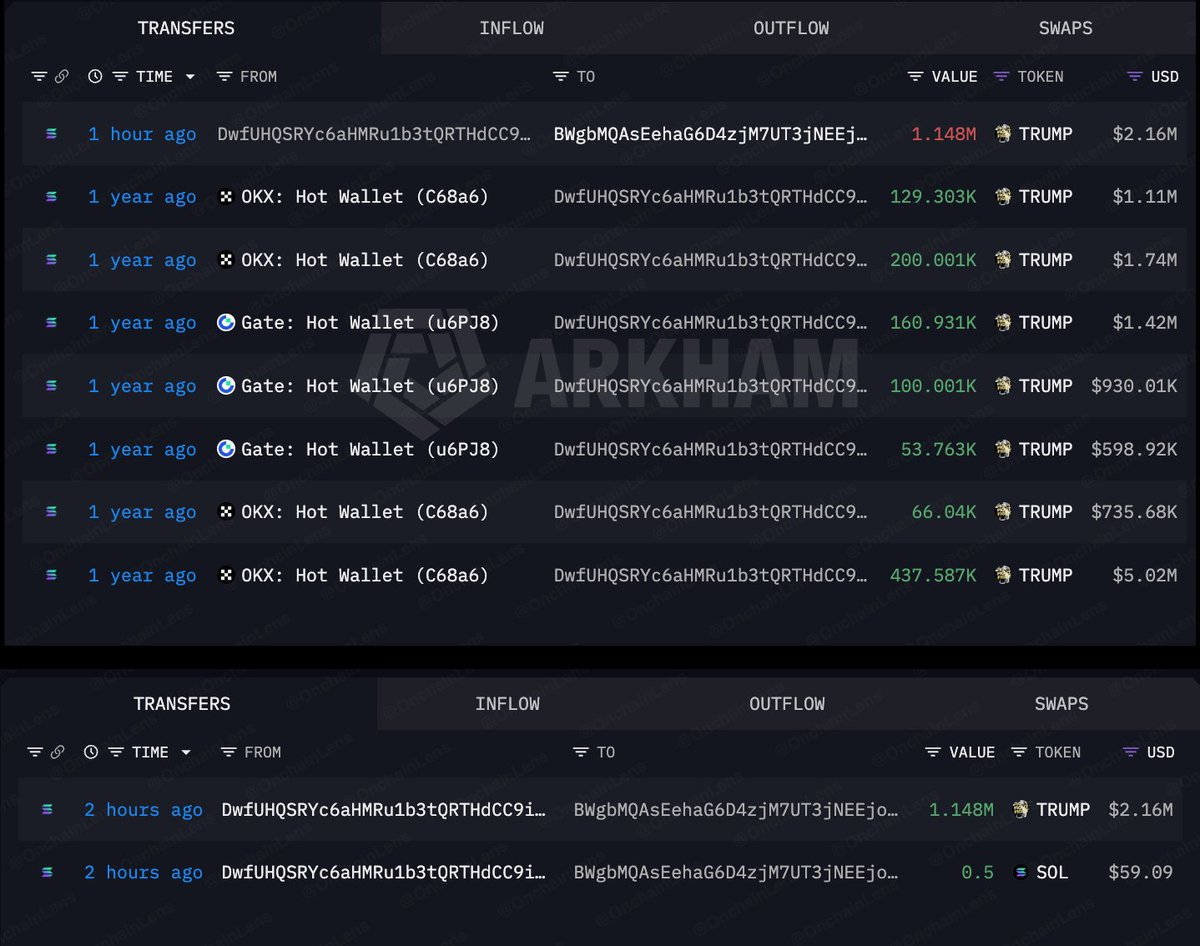
Task: Click Solana chain icon on the 0.5 SOL row
Action: (47, 873)
